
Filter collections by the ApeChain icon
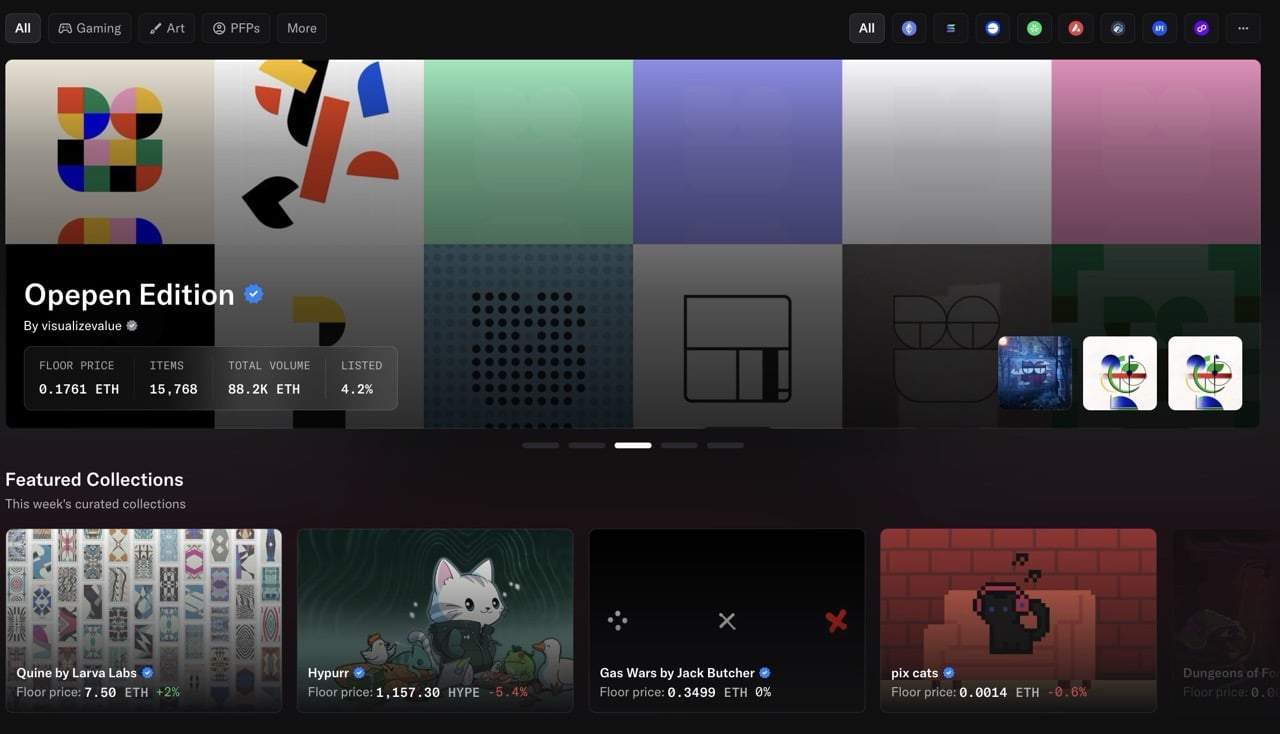pyautogui.click(x=1160, y=28)
